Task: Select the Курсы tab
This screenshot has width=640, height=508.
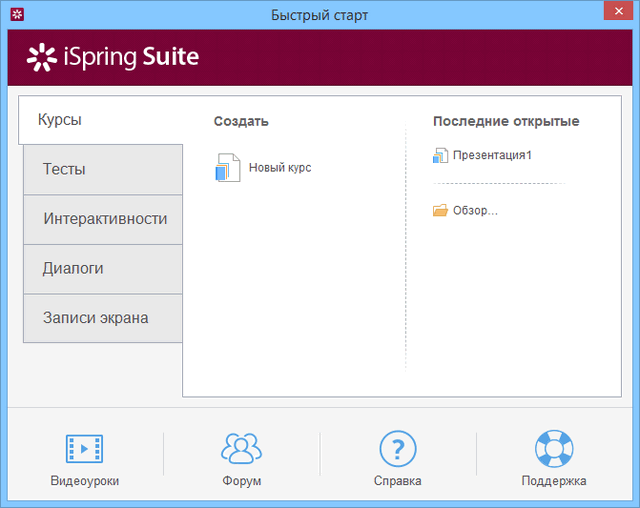Action: pos(100,120)
